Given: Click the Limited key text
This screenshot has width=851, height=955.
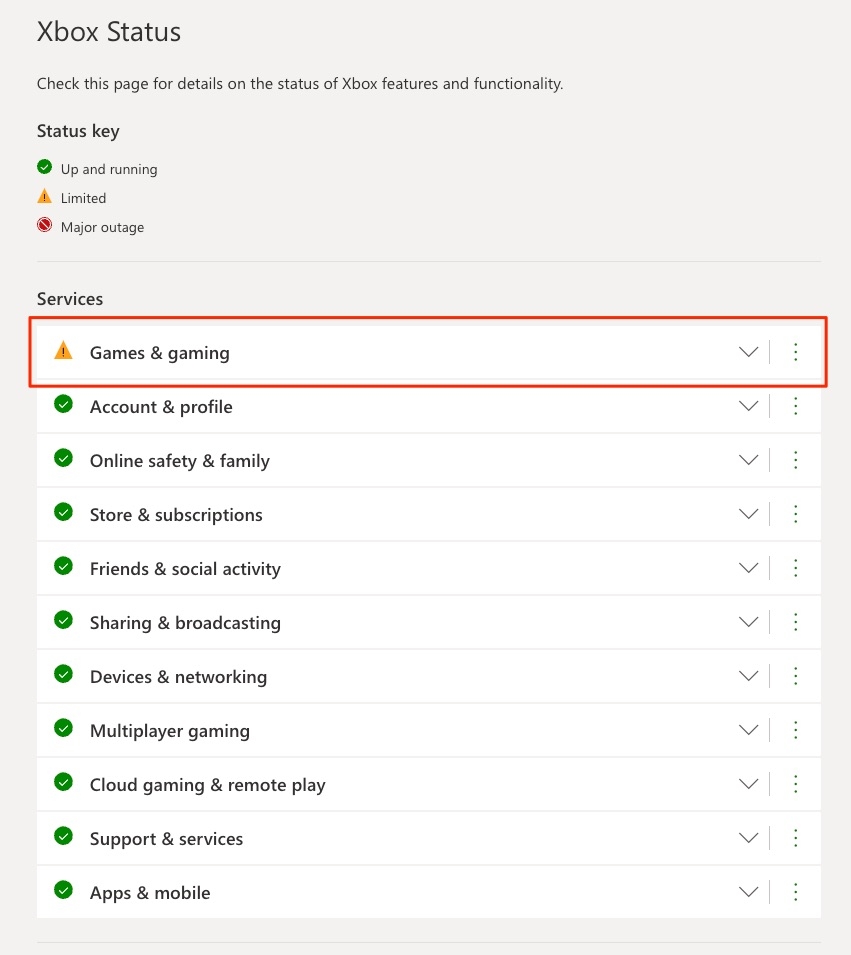Looking at the screenshot, I should (83, 199).
